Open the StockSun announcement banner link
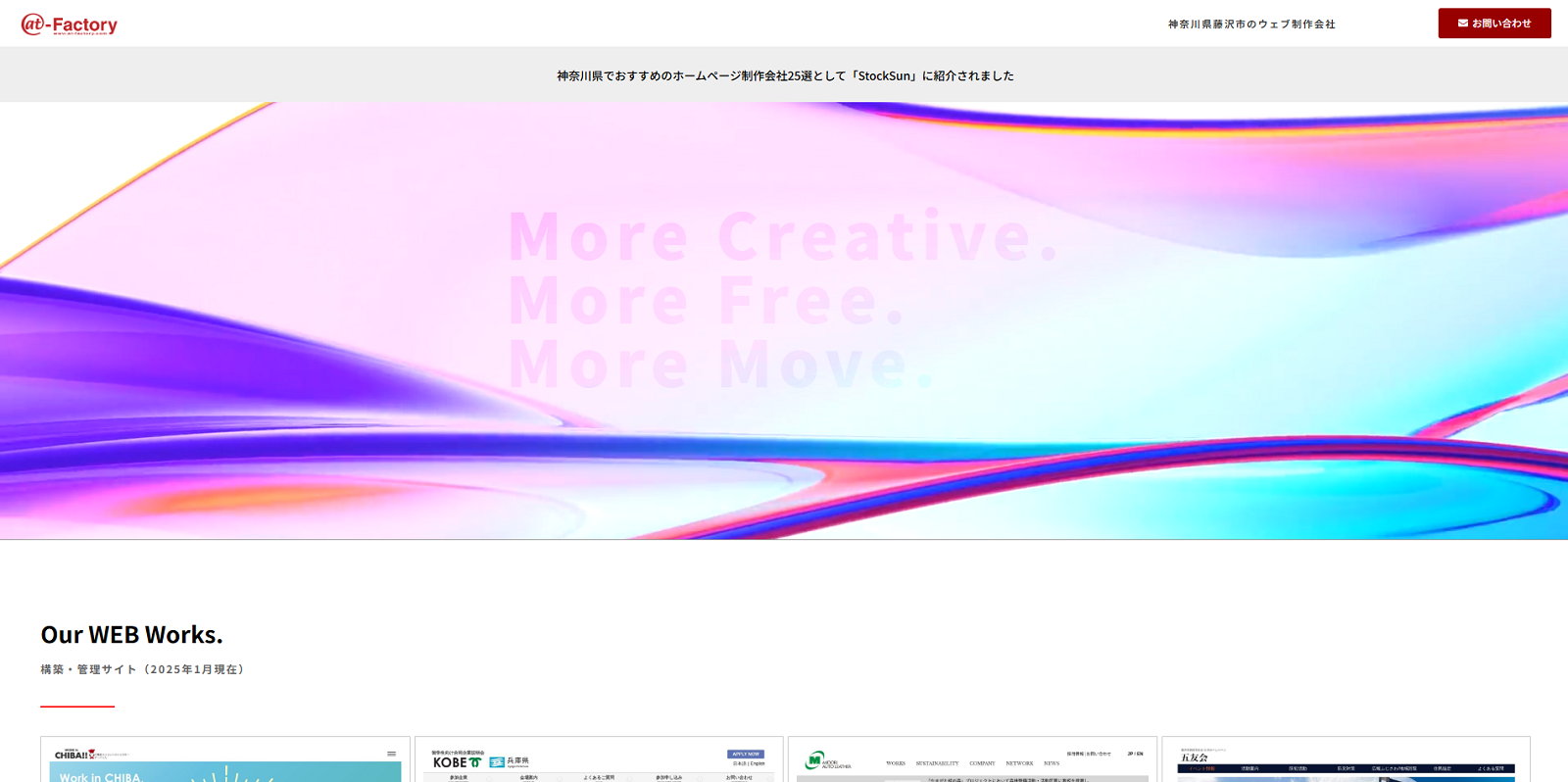This screenshot has width=1568, height=782. click(785, 75)
